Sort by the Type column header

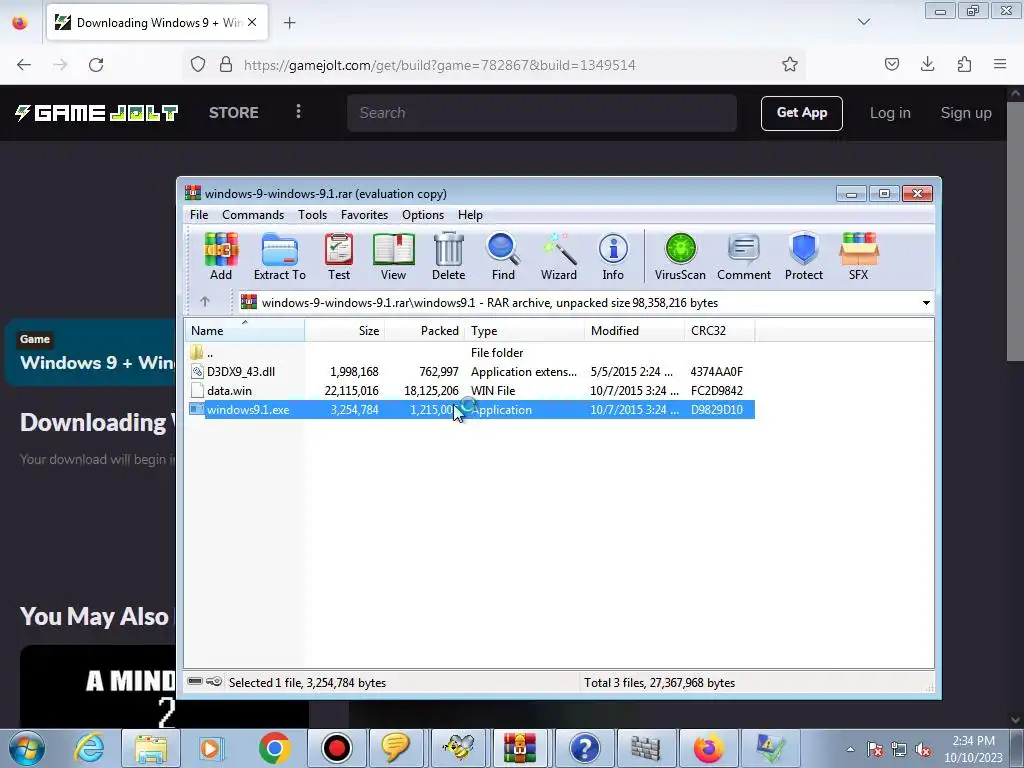tap(524, 330)
